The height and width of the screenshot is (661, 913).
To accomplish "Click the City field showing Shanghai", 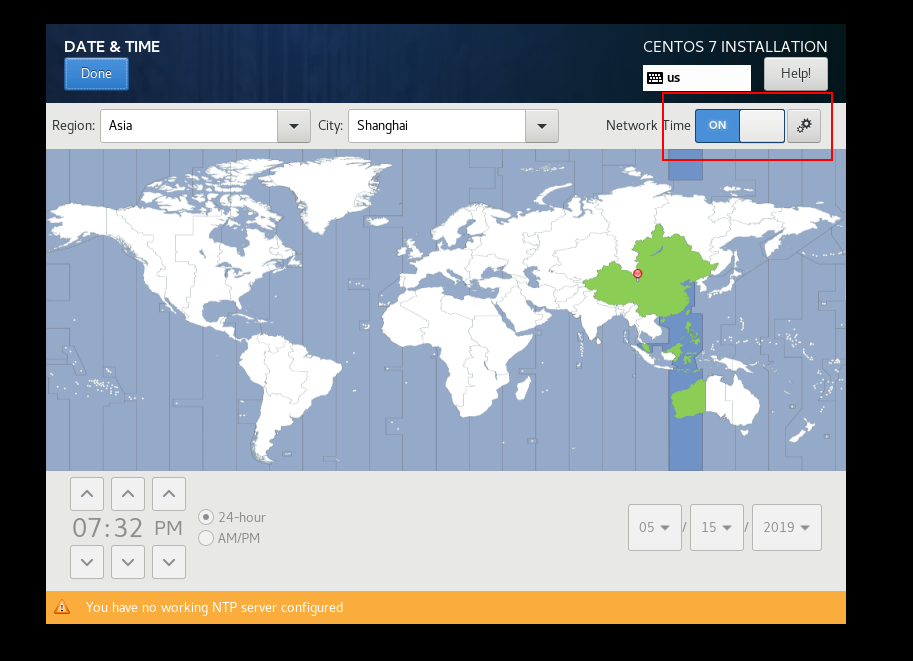I will pos(437,126).
